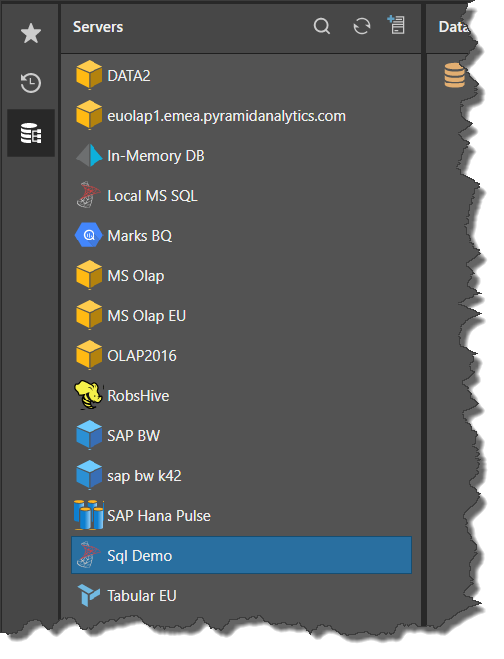Open the Favorites star tab
This screenshot has height=659, width=504.
(x=31, y=33)
